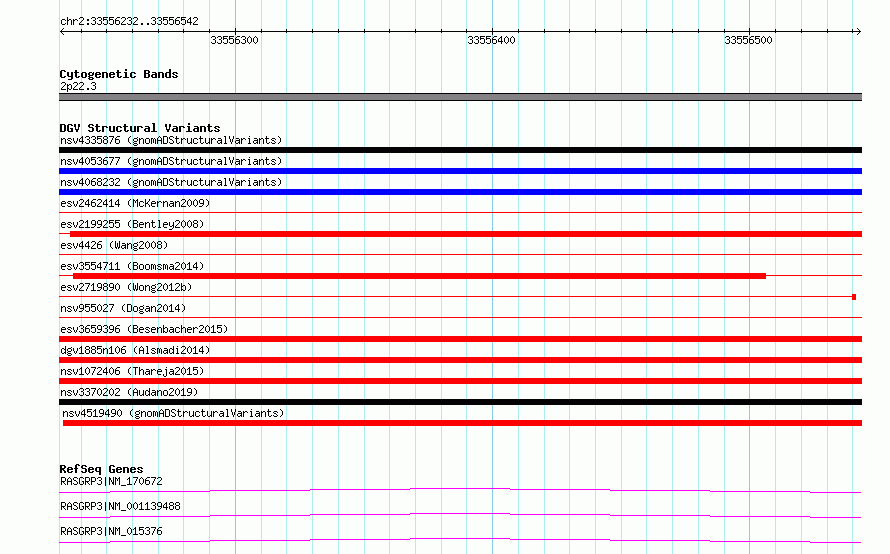
Task: Click the red bar for nsv4519490
Action: (x=462, y=423)
